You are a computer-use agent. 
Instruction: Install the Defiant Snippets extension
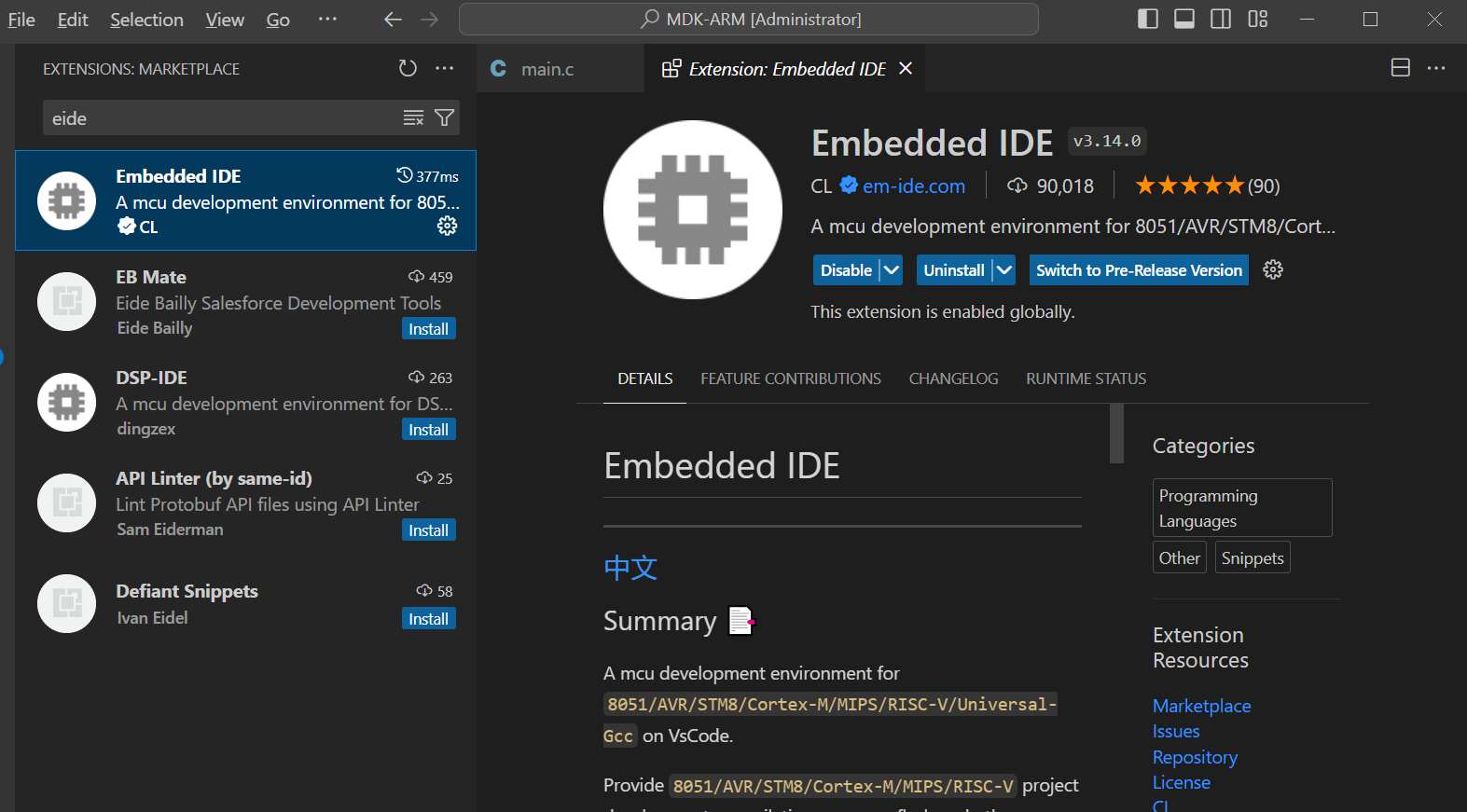(429, 619)
